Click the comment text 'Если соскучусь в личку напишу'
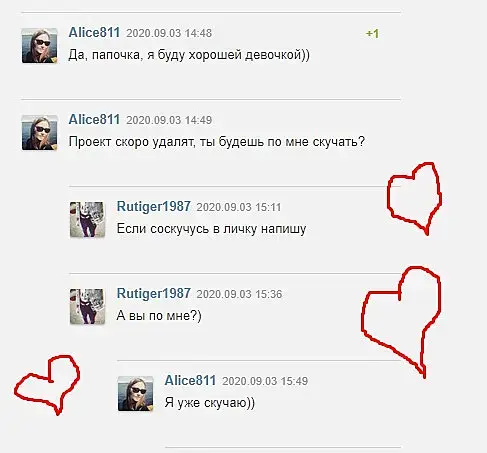The height and width of the screenshot is (453, 487). click(211, 229)
